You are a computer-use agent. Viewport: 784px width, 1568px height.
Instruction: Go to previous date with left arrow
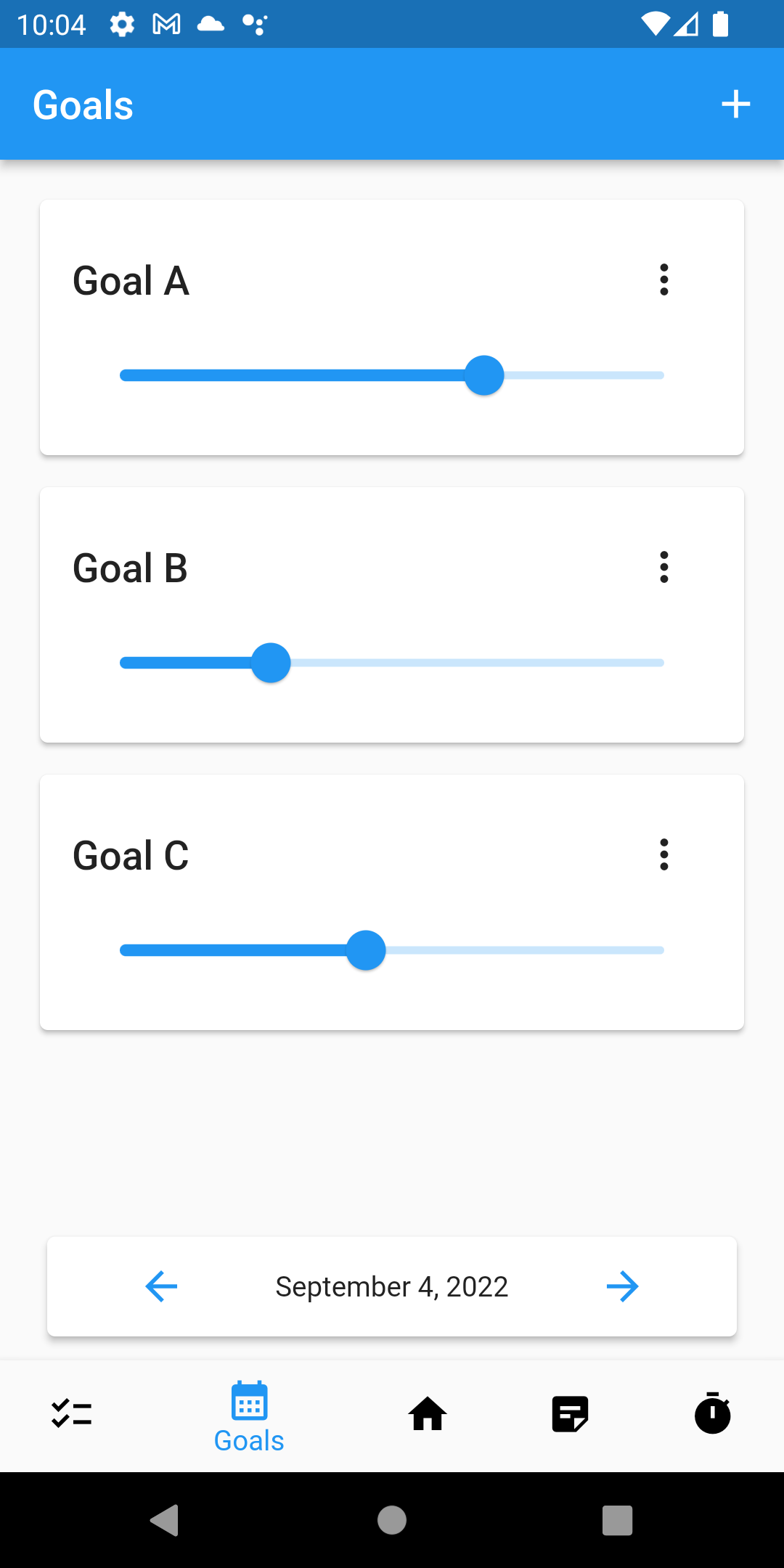(x=161, y=1286)
